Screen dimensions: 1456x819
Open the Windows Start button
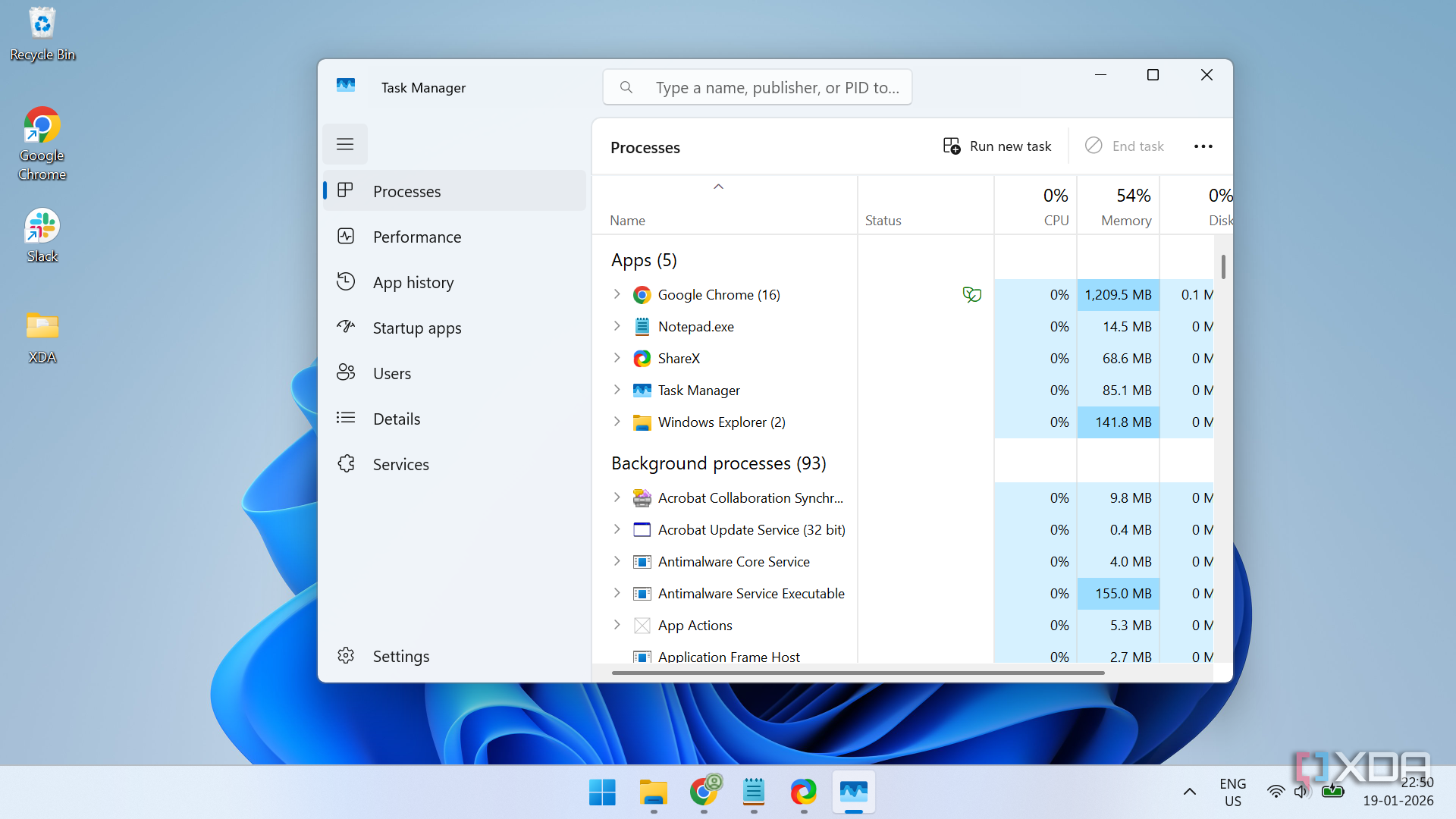[x=603, y=792]
